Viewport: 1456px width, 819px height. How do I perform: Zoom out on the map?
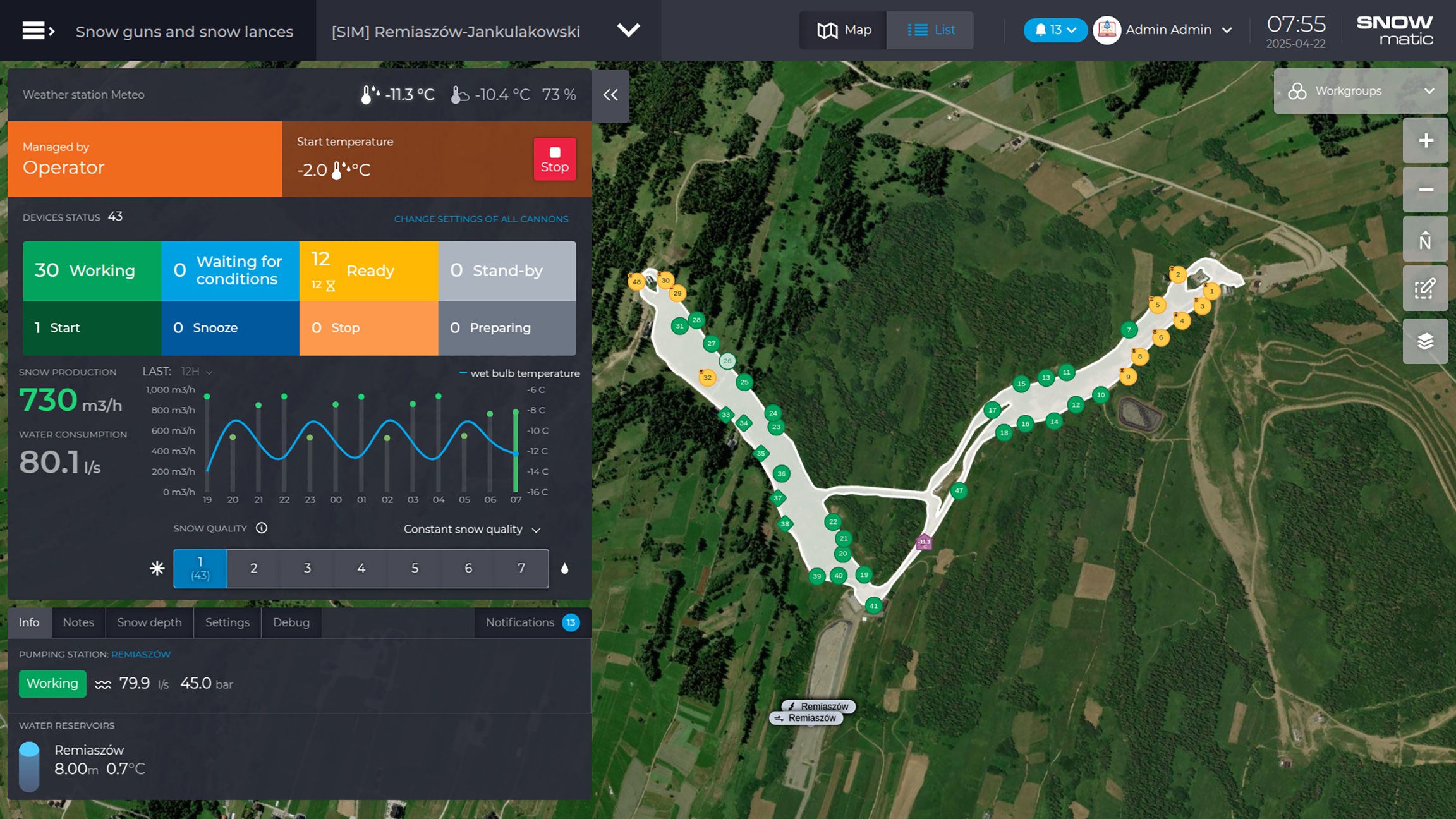[x=1425, y=190]
